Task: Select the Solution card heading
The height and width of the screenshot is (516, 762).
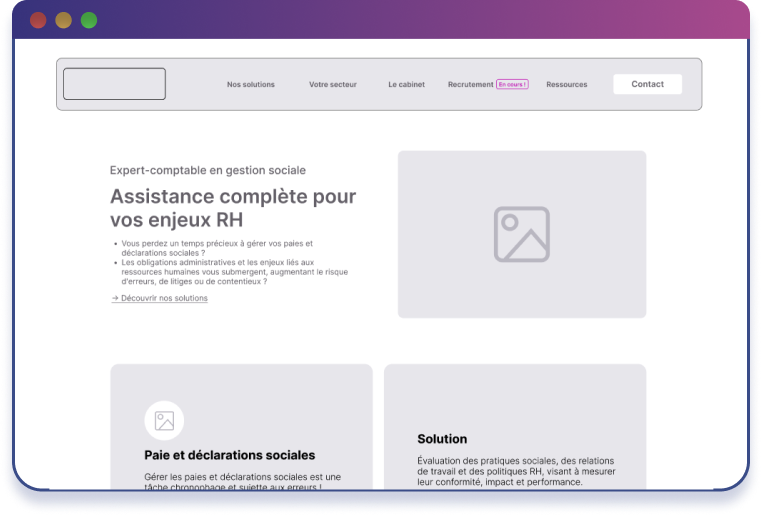Action: coord(442,439)
